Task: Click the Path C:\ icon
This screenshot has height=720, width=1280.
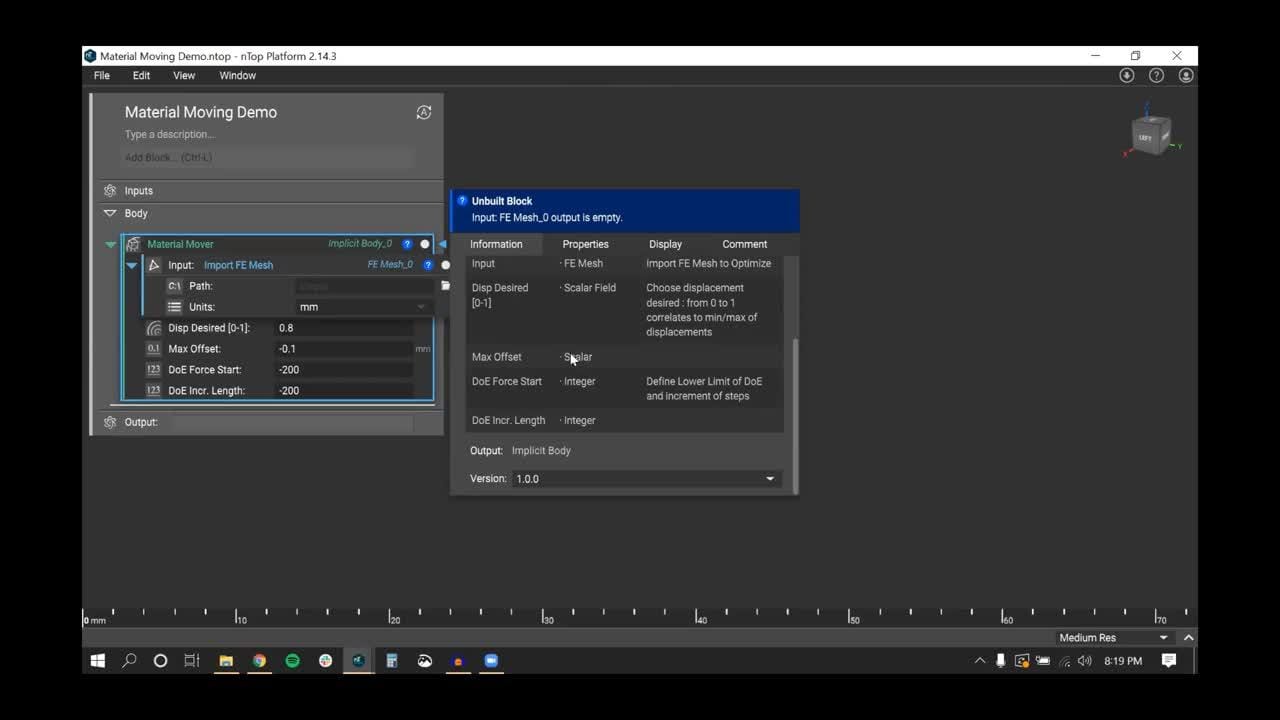Action: pyautogui.click(x=175, y=286)
